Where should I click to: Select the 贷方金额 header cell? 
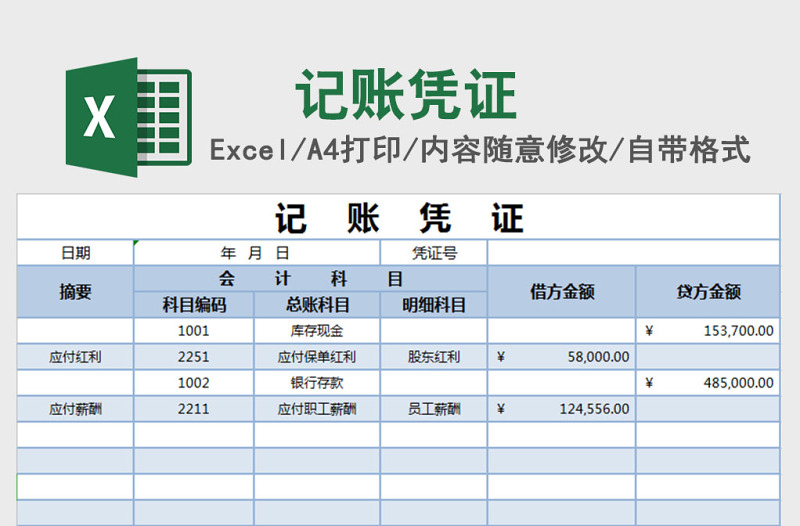708,291
